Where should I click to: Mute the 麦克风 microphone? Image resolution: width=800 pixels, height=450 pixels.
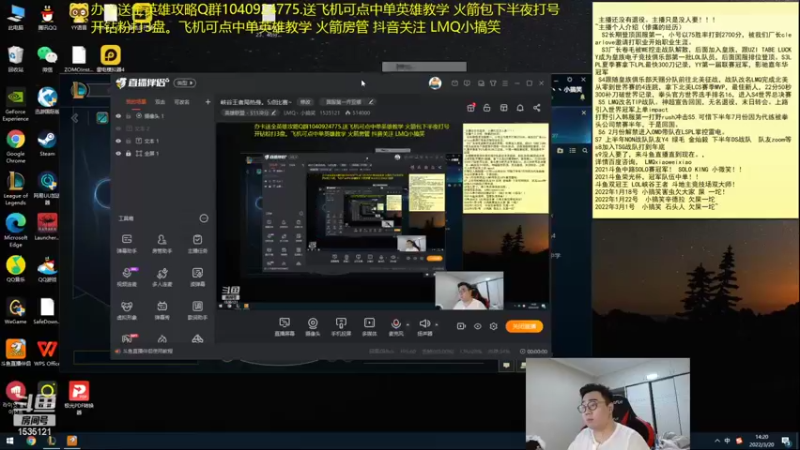(396, 327)
